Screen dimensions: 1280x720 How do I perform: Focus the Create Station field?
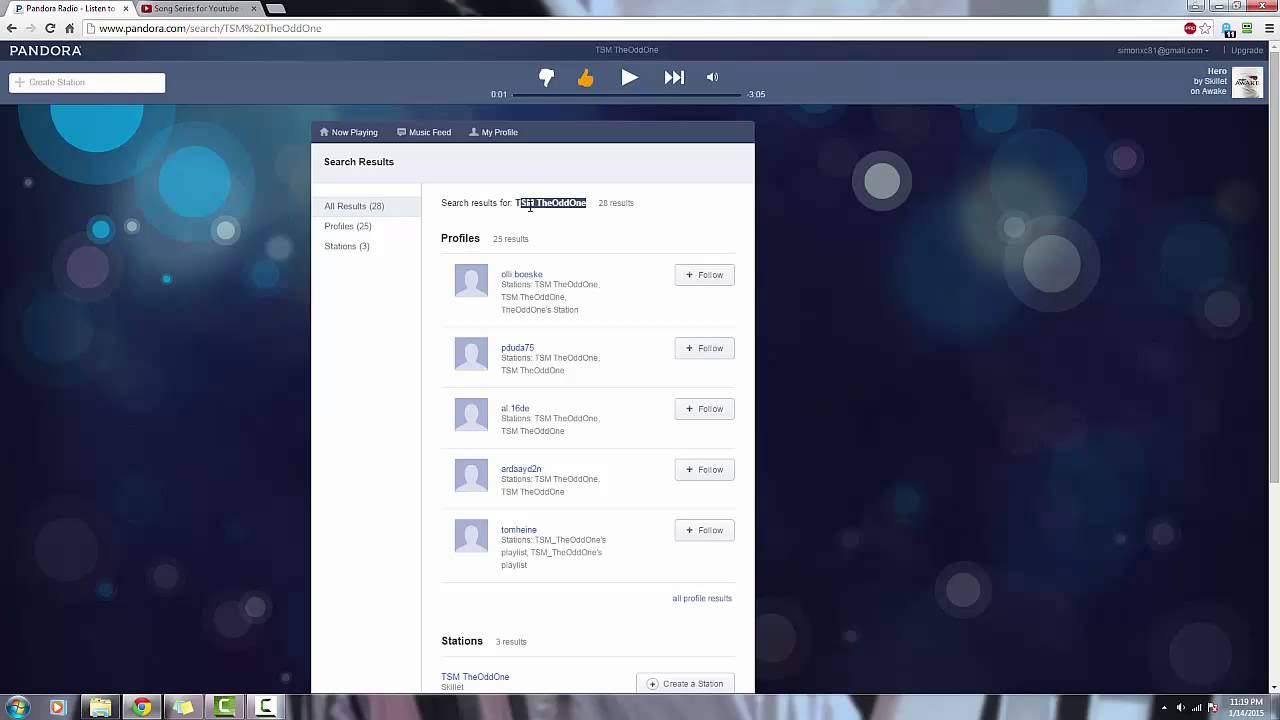coord(87,82)
